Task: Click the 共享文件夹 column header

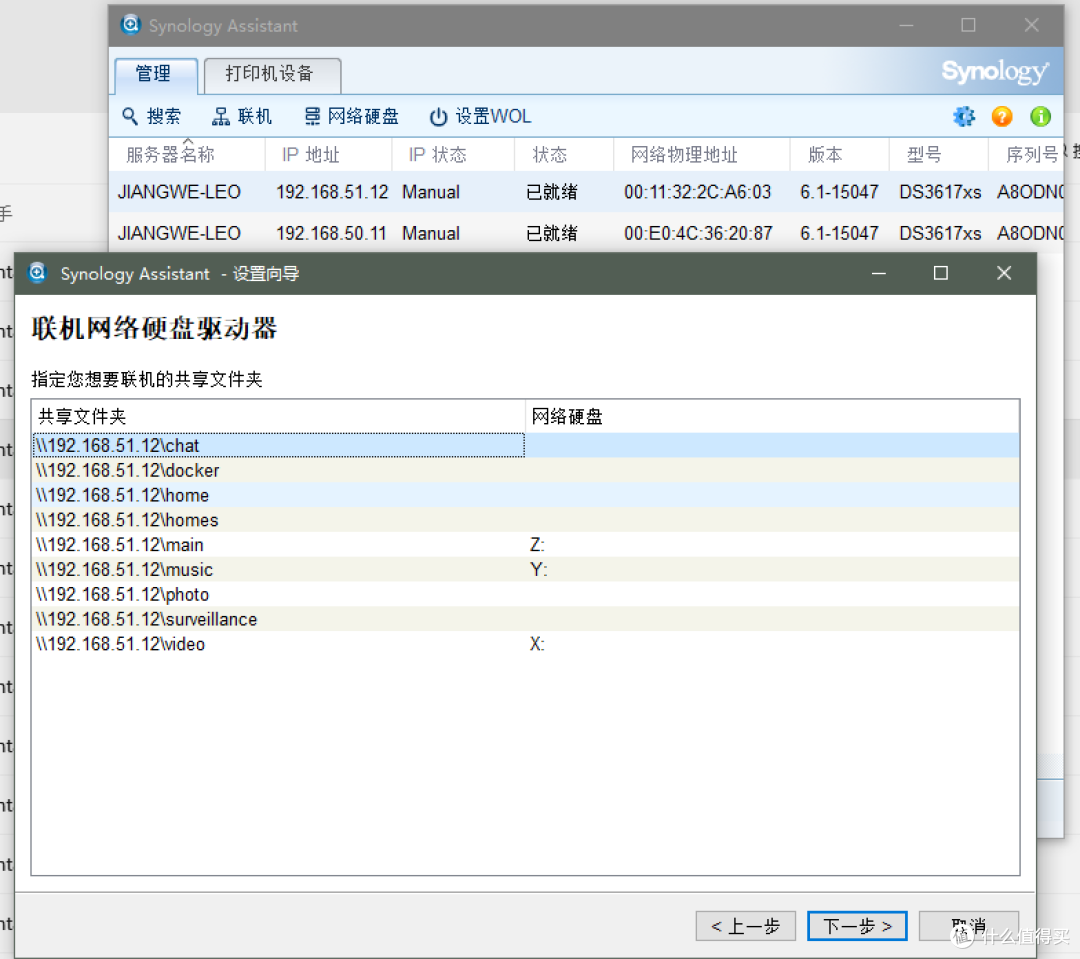Action: click(x=278, y=416)
